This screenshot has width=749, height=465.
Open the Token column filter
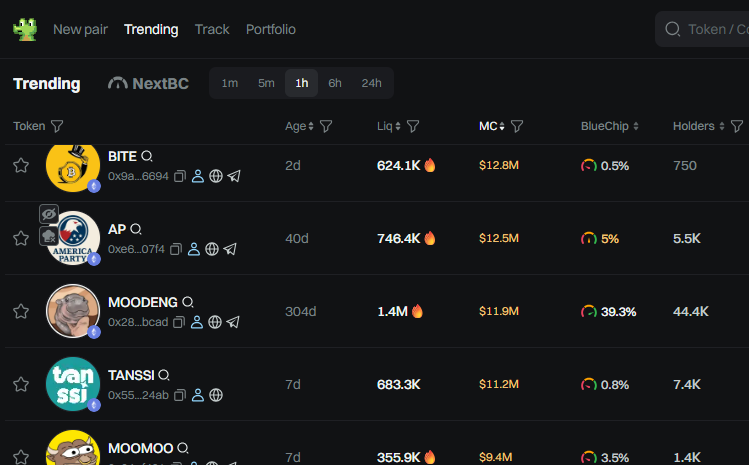(57, 126)
